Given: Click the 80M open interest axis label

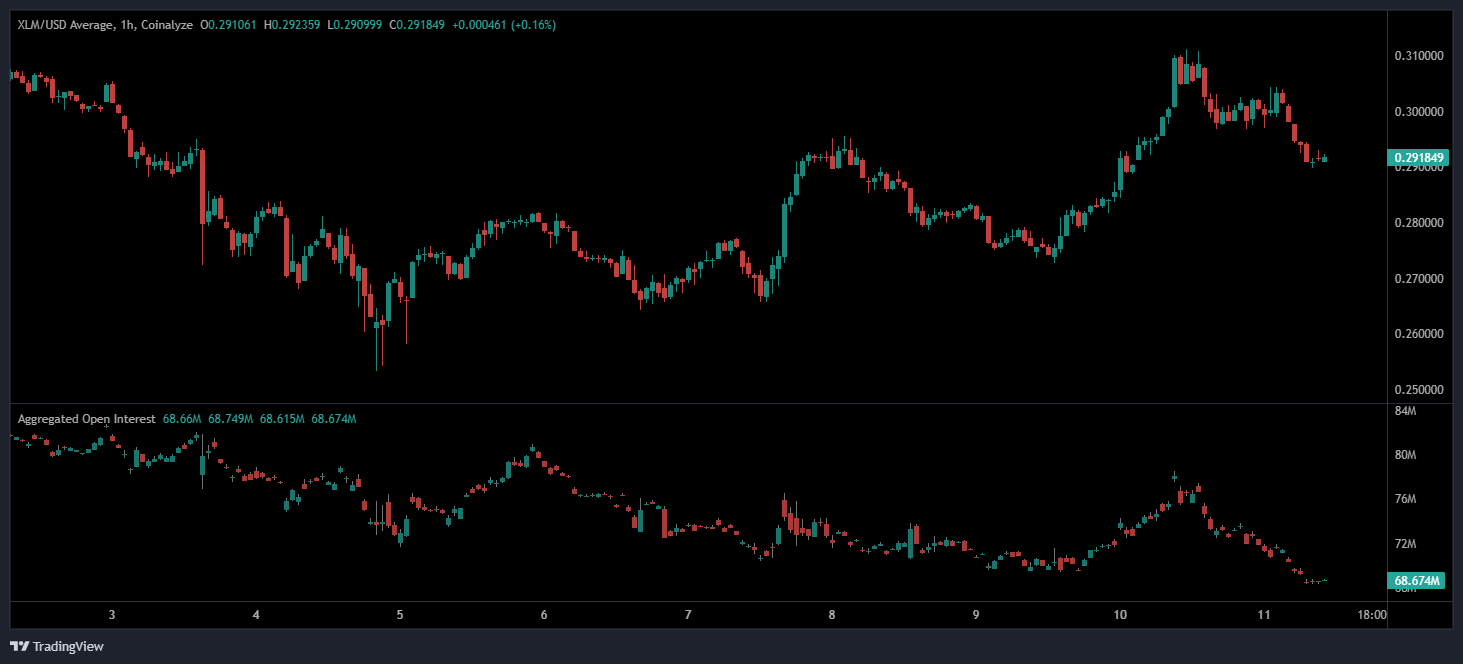Looking at the screenshot, I should click(1405, 455).
